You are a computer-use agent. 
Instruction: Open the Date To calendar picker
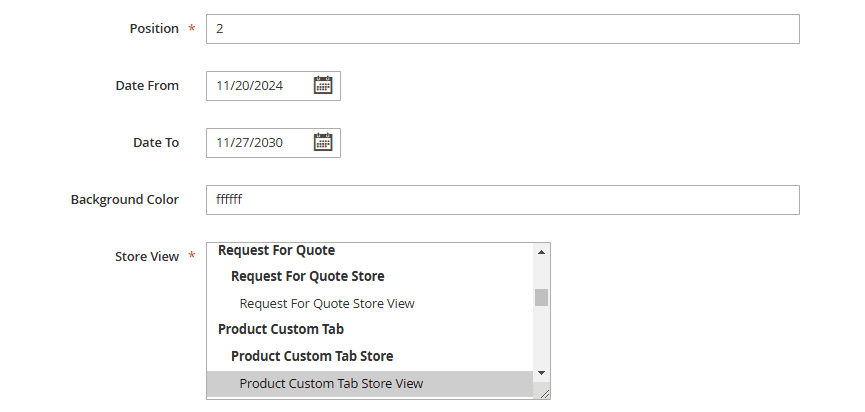pos(323,143)
